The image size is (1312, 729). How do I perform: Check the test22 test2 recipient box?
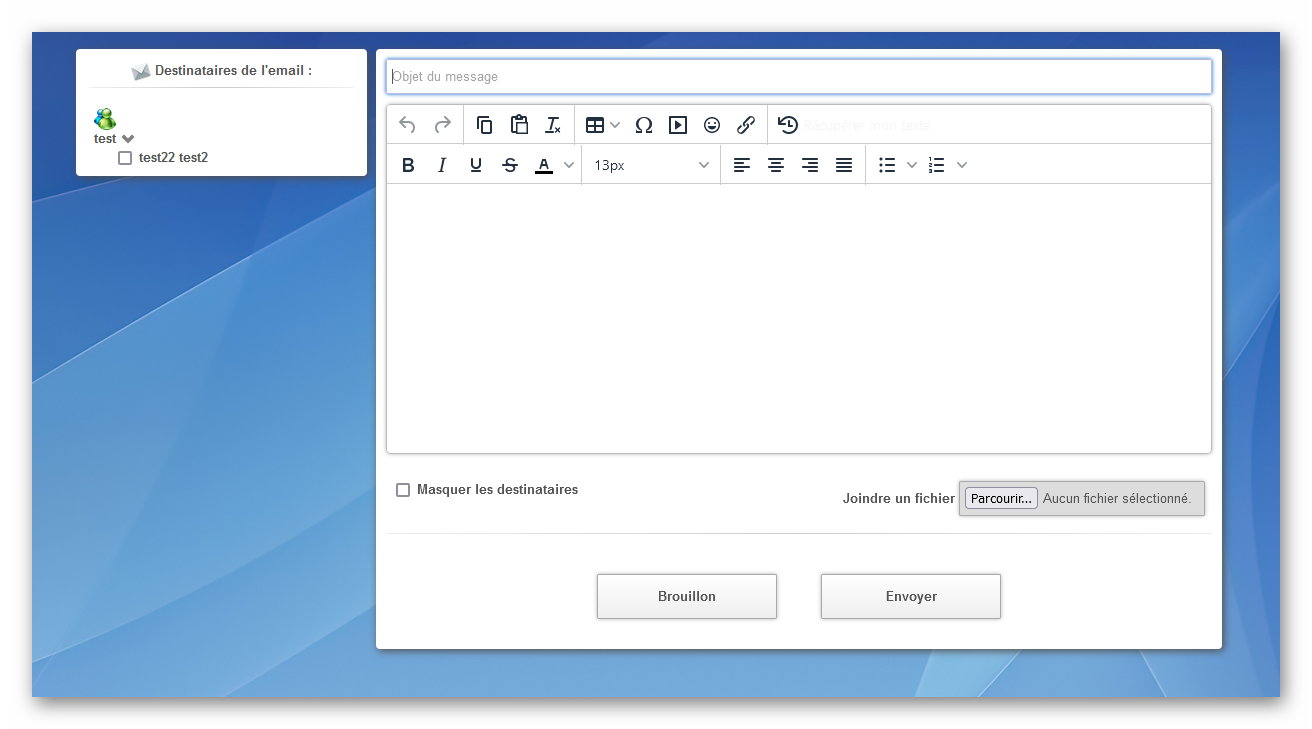[125, 158]
